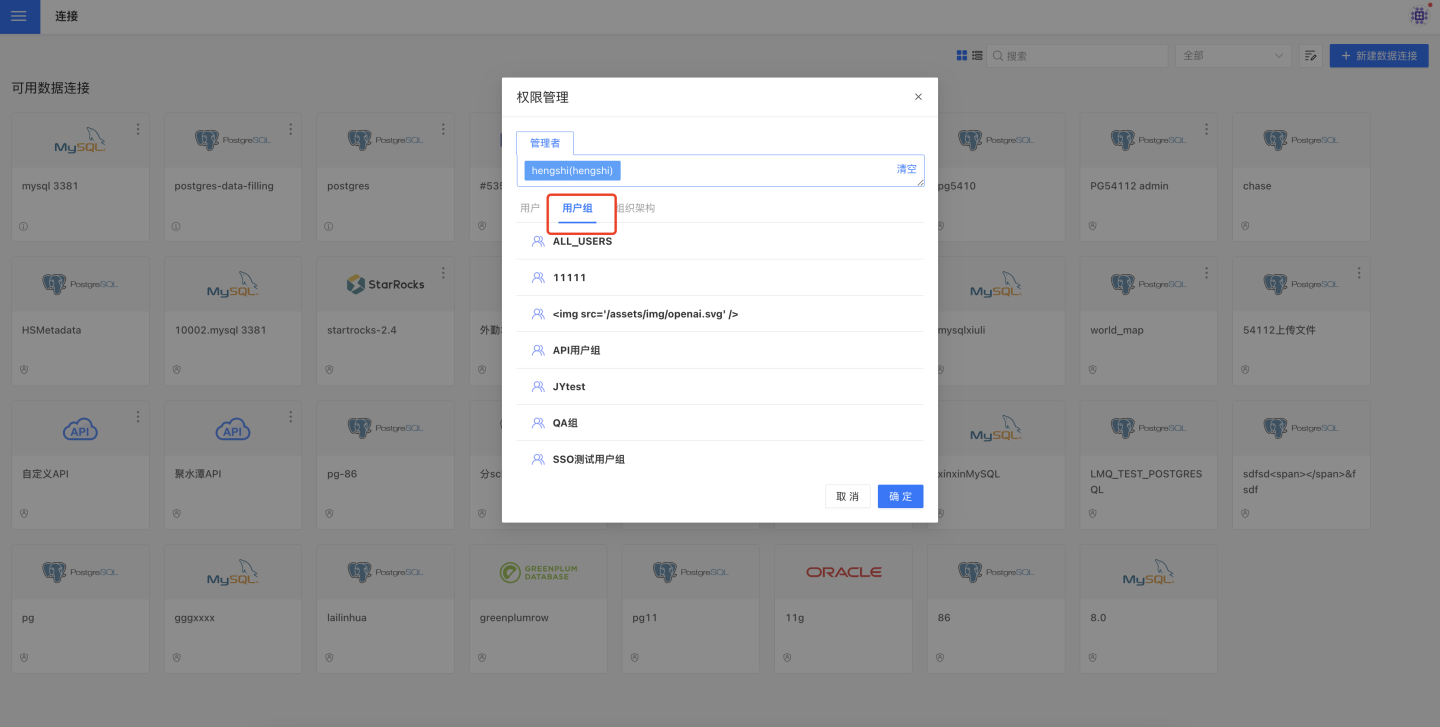1440x727 pixels.
Task: Close the 权限管理 dialog
Action: [x=918, y=97]
